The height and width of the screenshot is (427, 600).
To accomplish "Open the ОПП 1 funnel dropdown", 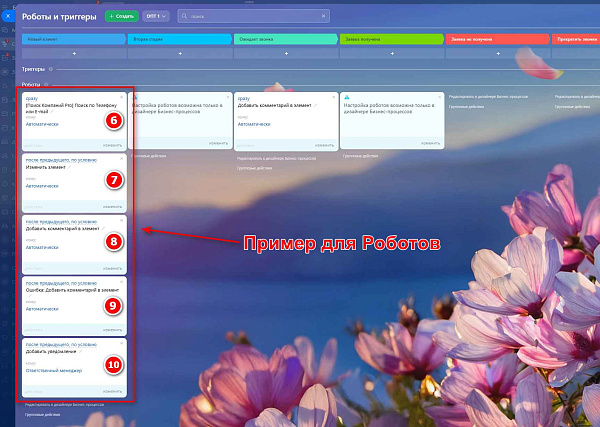I will click(156, 16).
